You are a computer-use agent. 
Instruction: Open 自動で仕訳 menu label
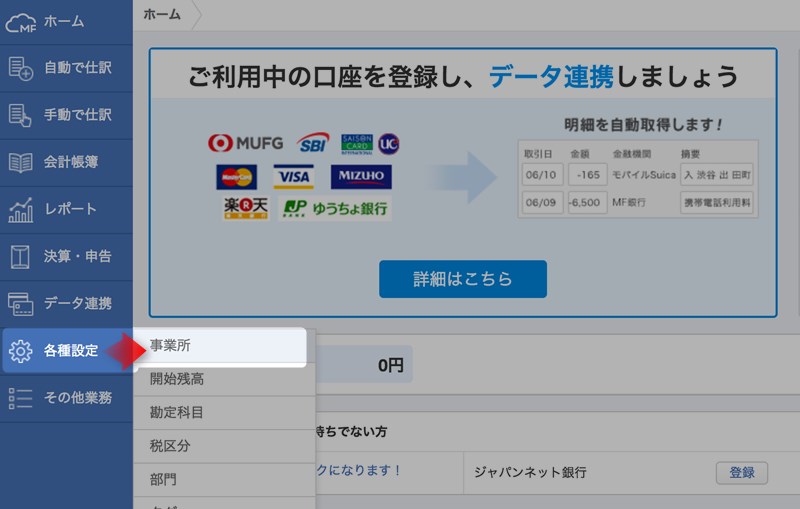pyautogui.click(x=78, y=67)
